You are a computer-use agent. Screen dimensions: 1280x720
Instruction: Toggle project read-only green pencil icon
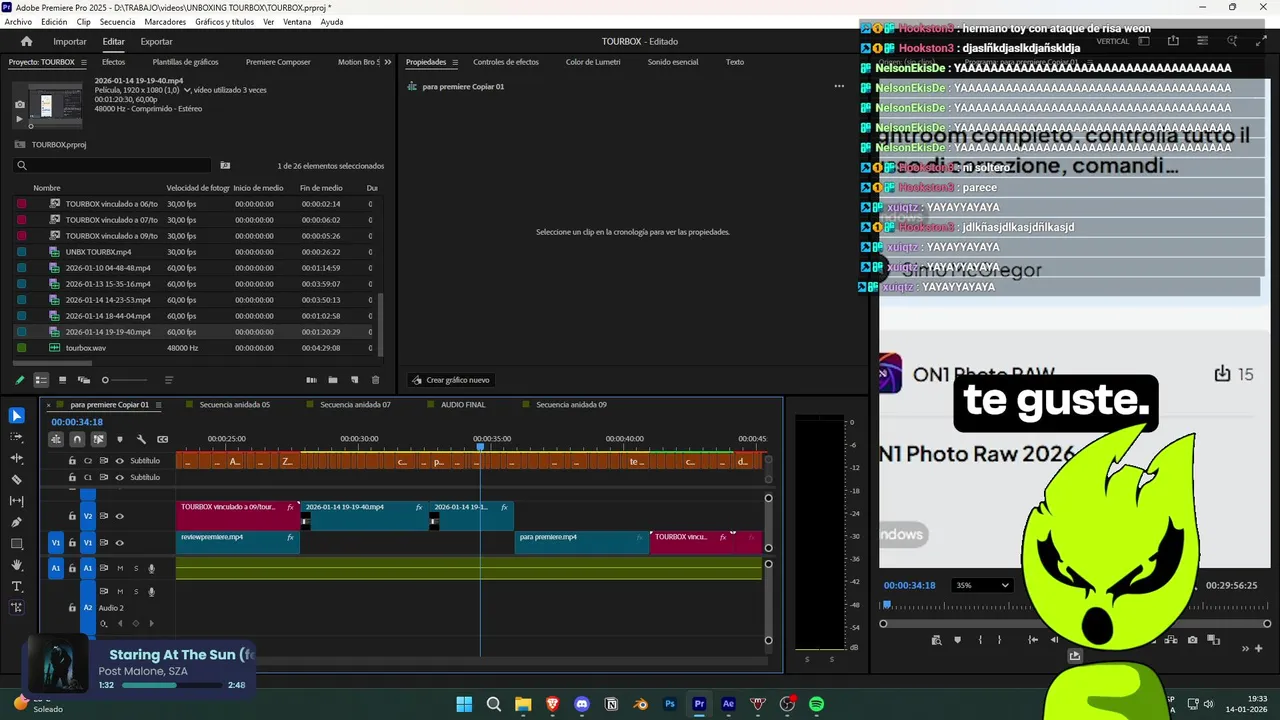(x=19, y=380)
